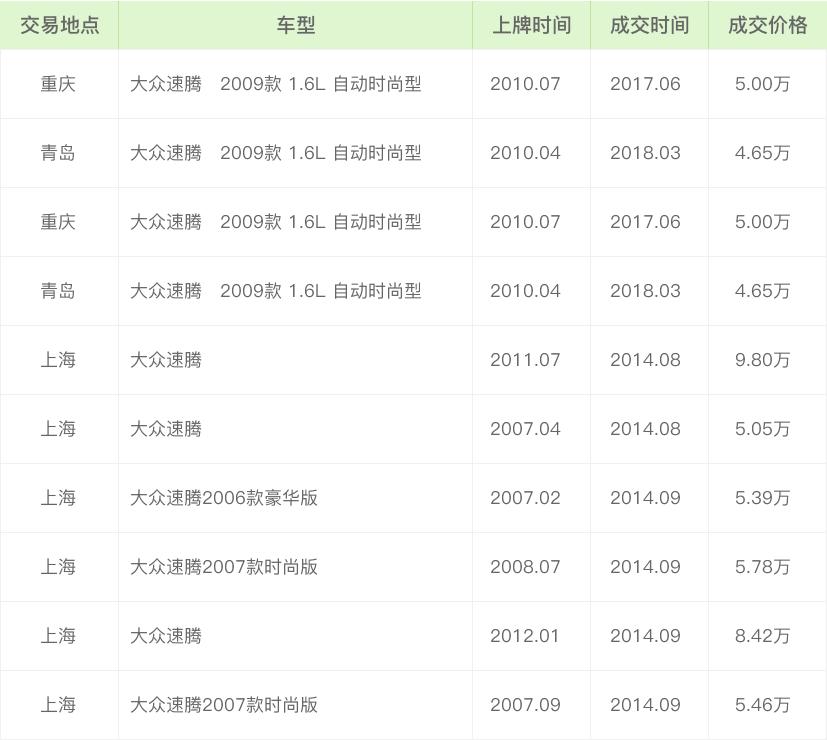Select 5.00万 in the topmost data row
Screen dimensions: 827x740
click(x=762, y=84)
